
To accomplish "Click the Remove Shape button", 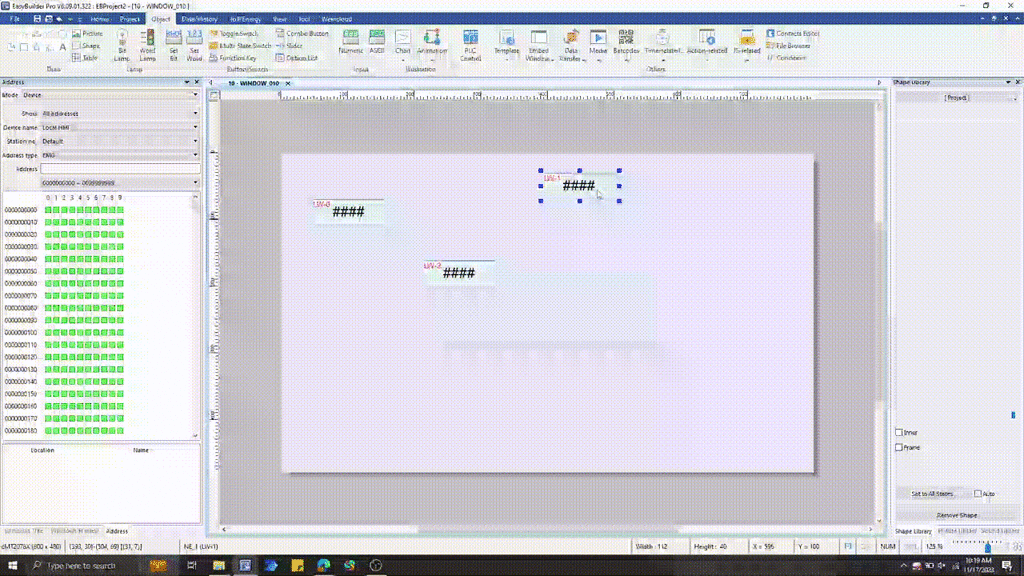I will point(957,514).
